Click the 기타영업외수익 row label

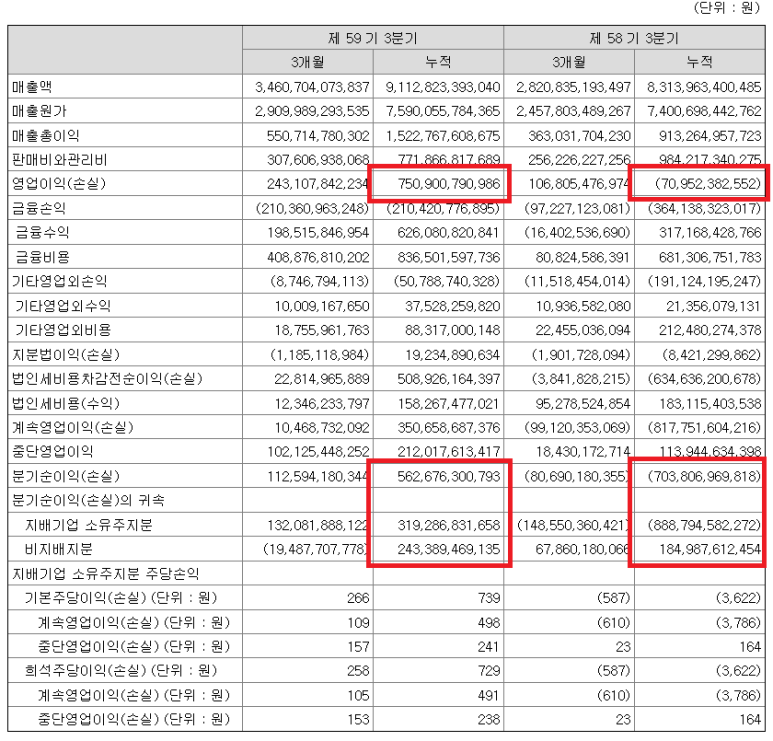tap(63, 306)
